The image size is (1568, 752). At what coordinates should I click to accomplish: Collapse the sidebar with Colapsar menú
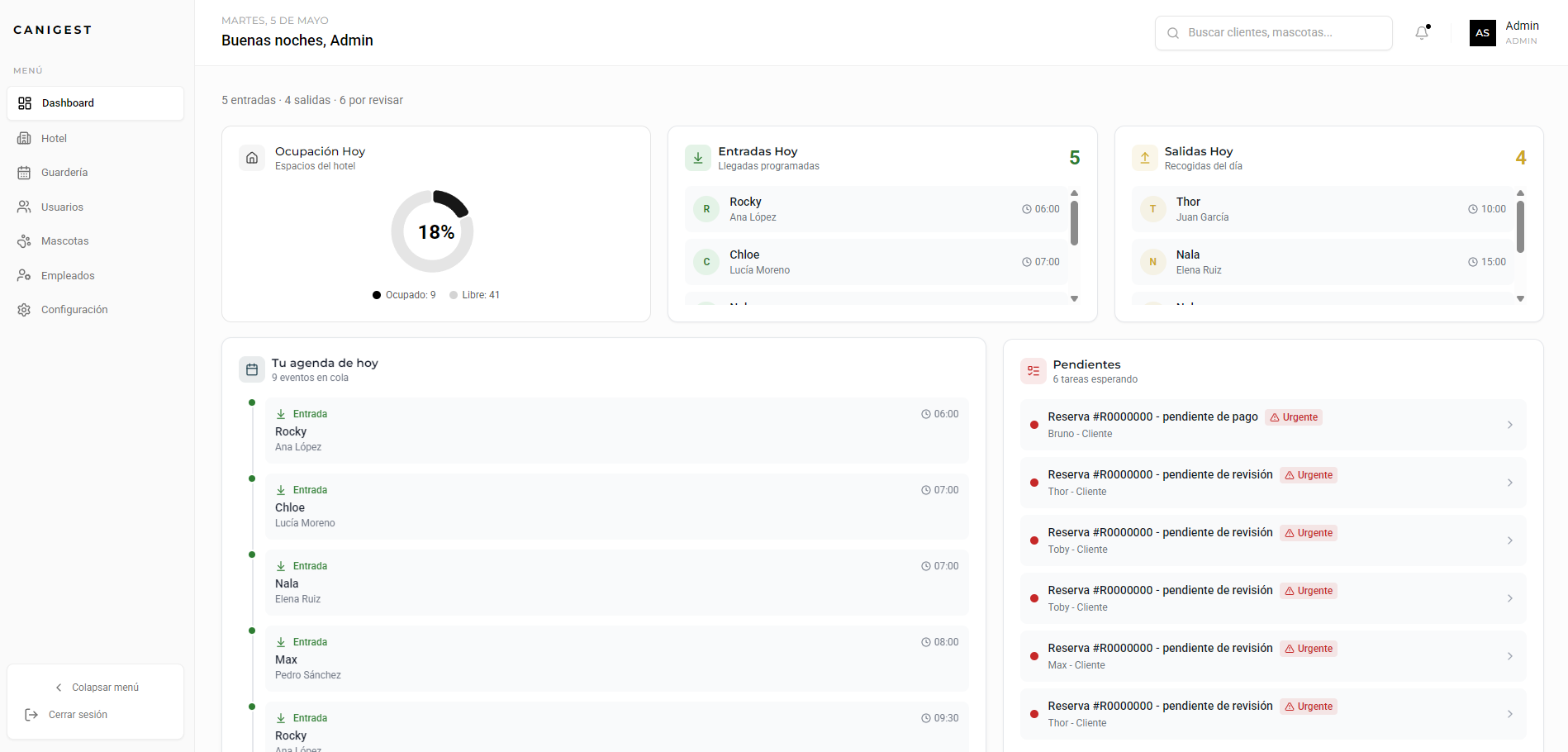[x=96, y=688]
